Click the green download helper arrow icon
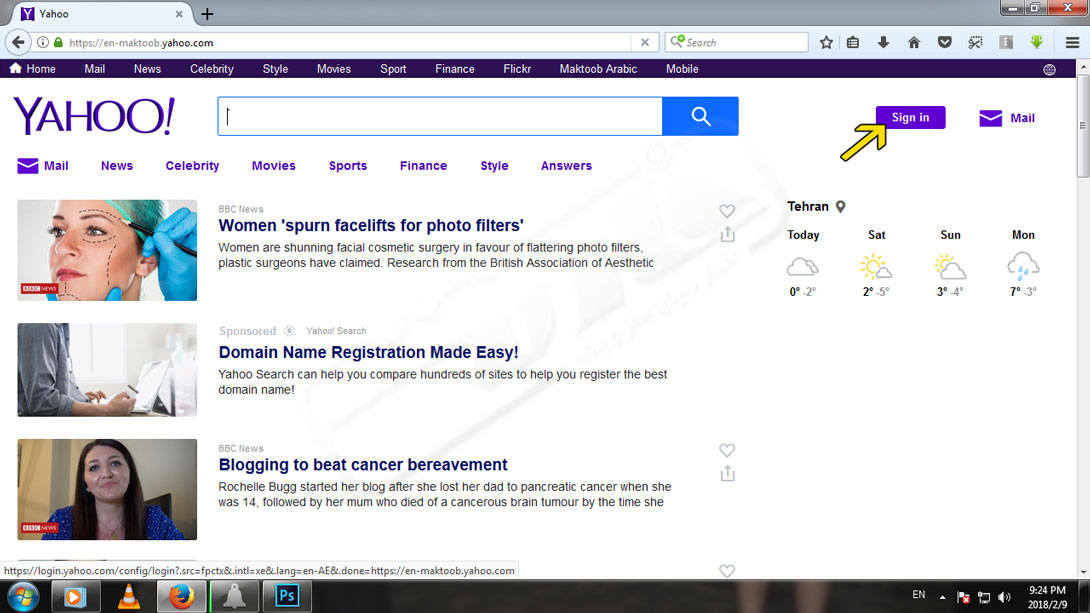The height and width of the screenshot is (613, 1090). point(1036,42)
